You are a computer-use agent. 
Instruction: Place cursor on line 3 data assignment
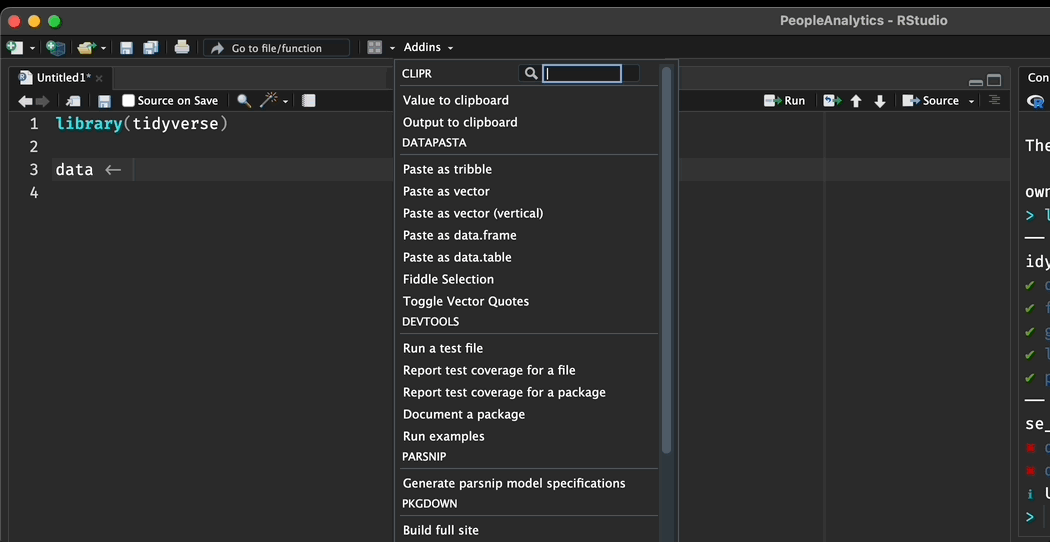tap(88, 170)
